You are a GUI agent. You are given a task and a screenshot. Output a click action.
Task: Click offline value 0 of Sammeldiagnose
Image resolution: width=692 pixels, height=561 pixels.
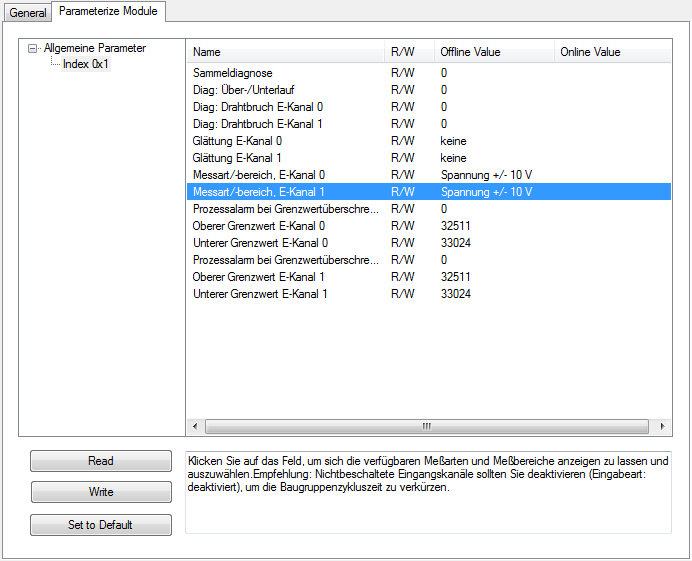tap(444, 73)
